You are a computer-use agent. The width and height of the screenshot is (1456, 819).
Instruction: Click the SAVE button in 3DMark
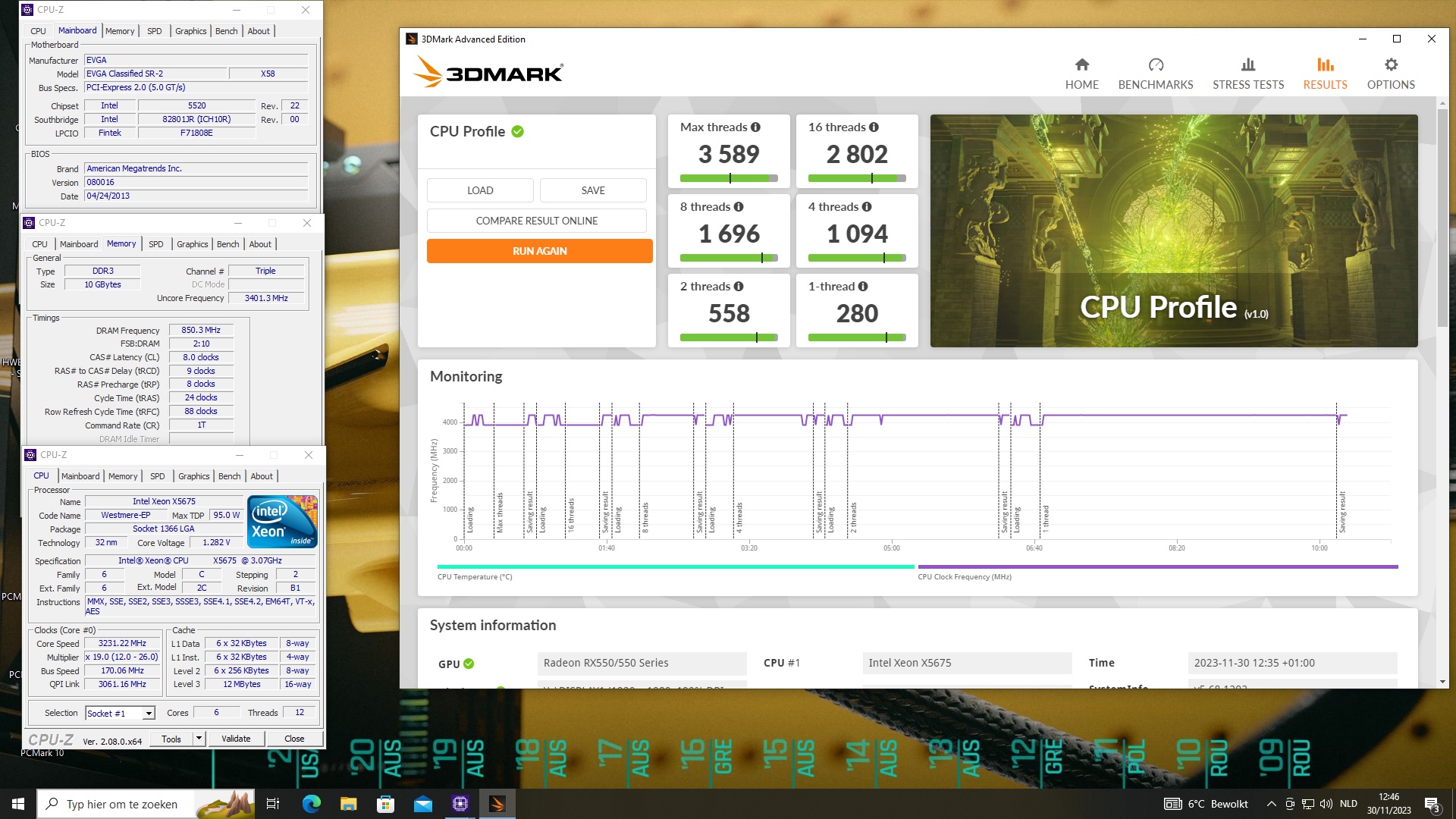coord(593,190)
